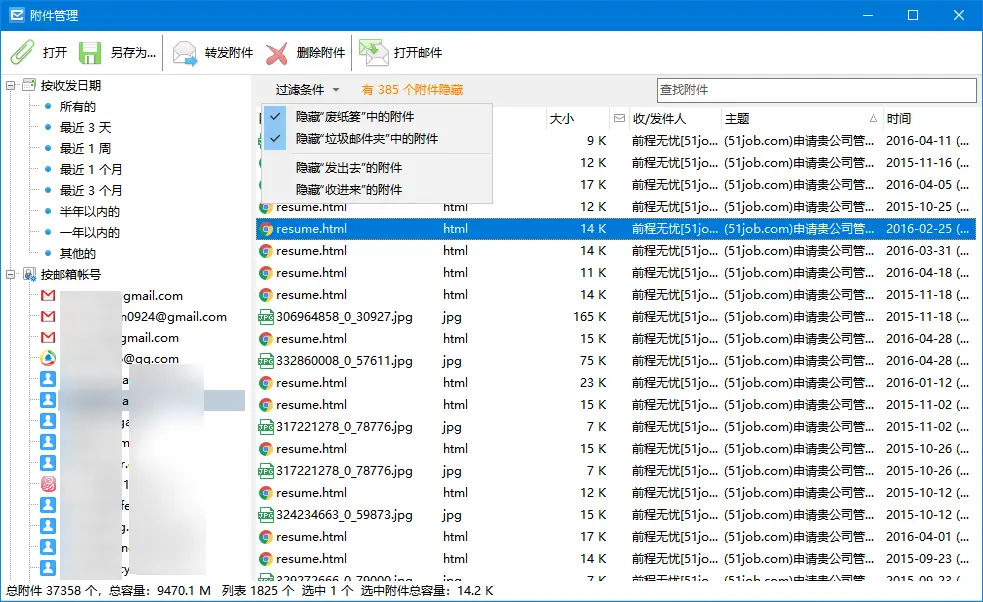The image size is (983, 602).
Task: Click the paperclip Open icon
Action: click(x=23, y=53)
